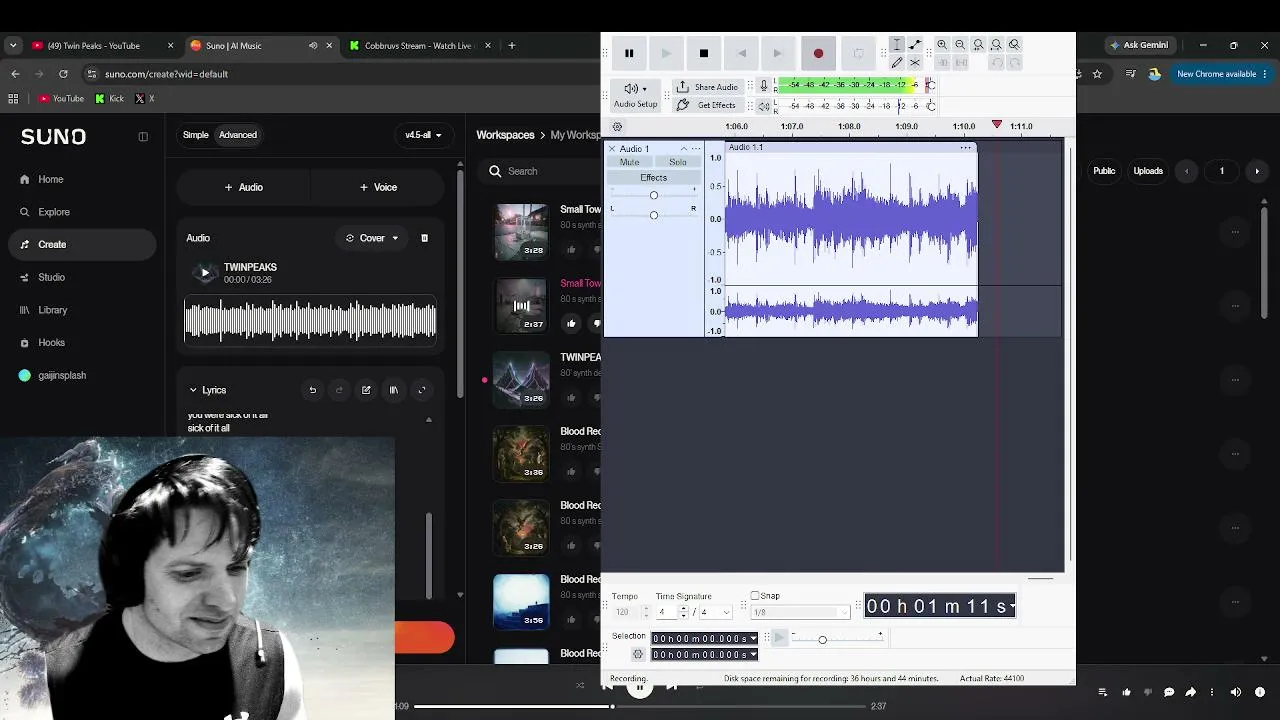Click the undo lyrics icon
This screenshot has width=1280, height=720.
pos(312,390)
